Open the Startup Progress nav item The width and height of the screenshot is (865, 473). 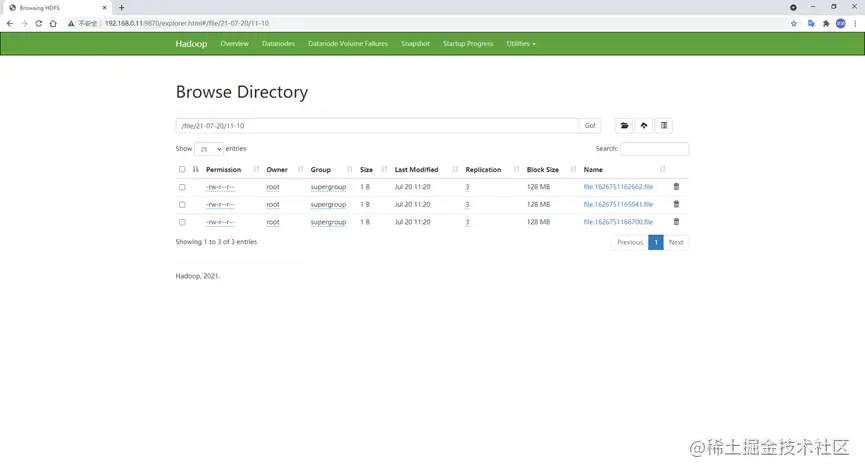pyautogui.click(x=468, y=44)
